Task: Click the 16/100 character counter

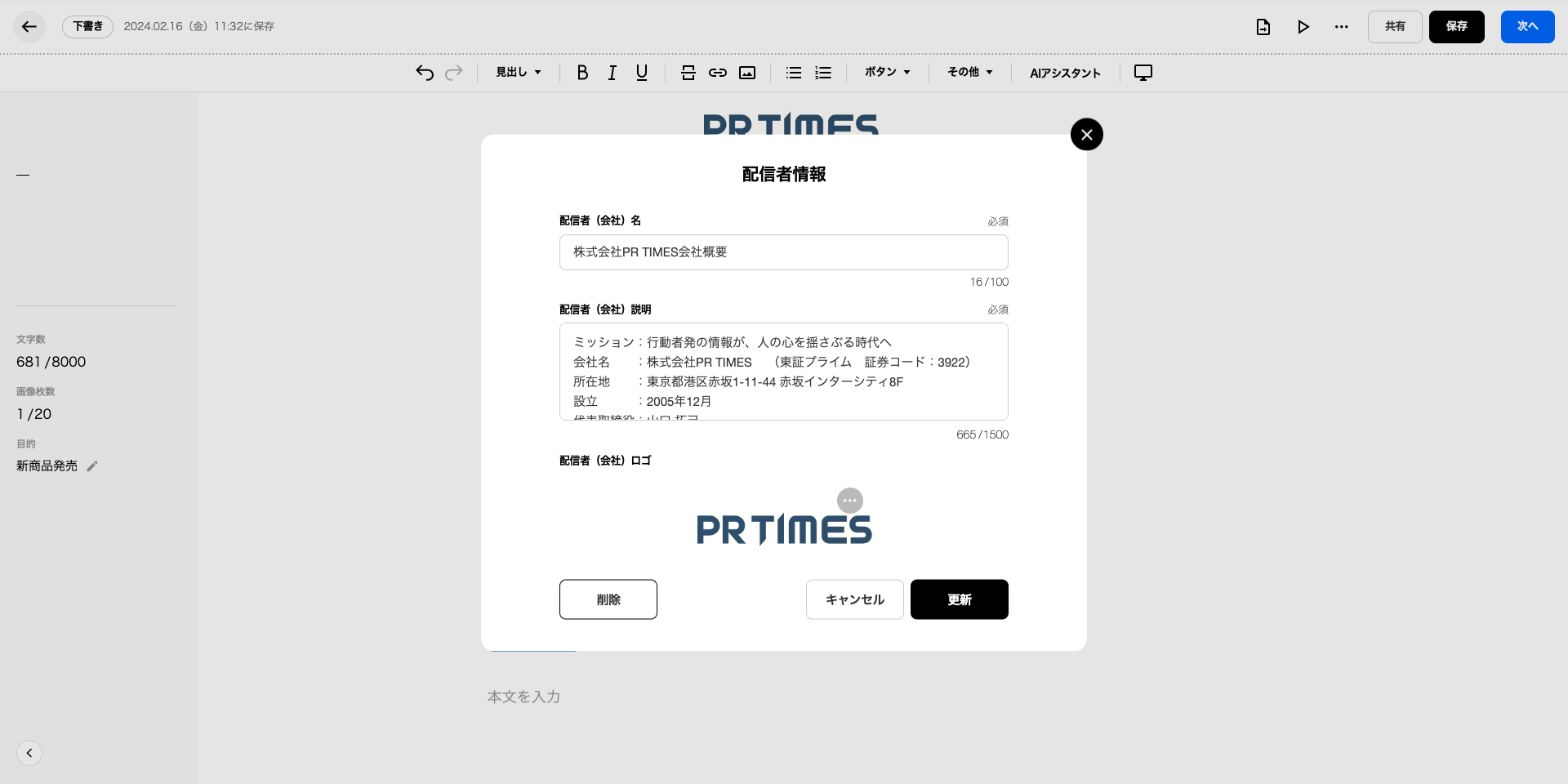Action: (x=989, y=282)
